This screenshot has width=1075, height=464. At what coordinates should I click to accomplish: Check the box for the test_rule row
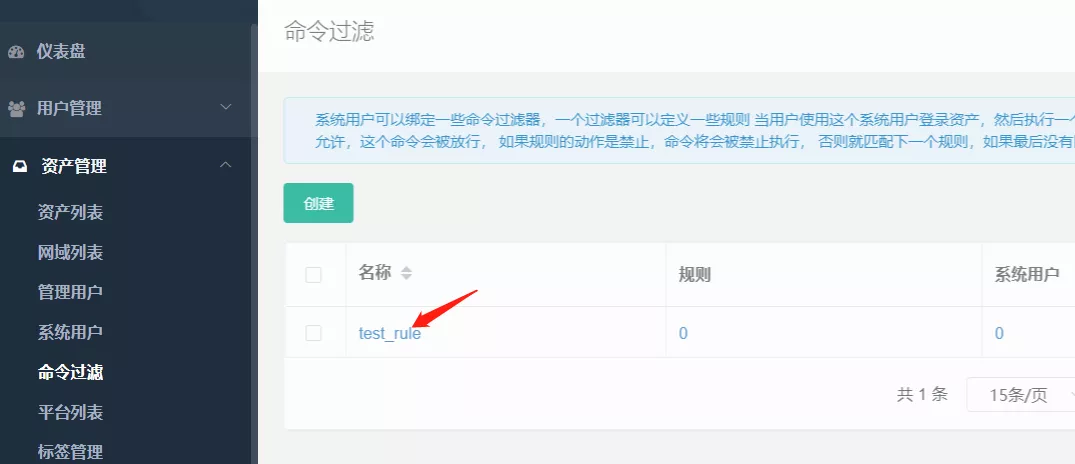(314, 333)
